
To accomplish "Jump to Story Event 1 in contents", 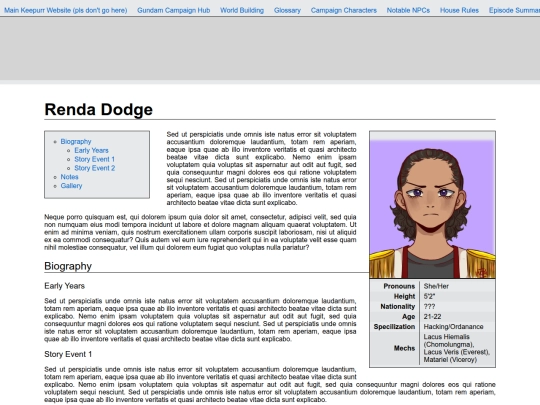I will 94,159.
